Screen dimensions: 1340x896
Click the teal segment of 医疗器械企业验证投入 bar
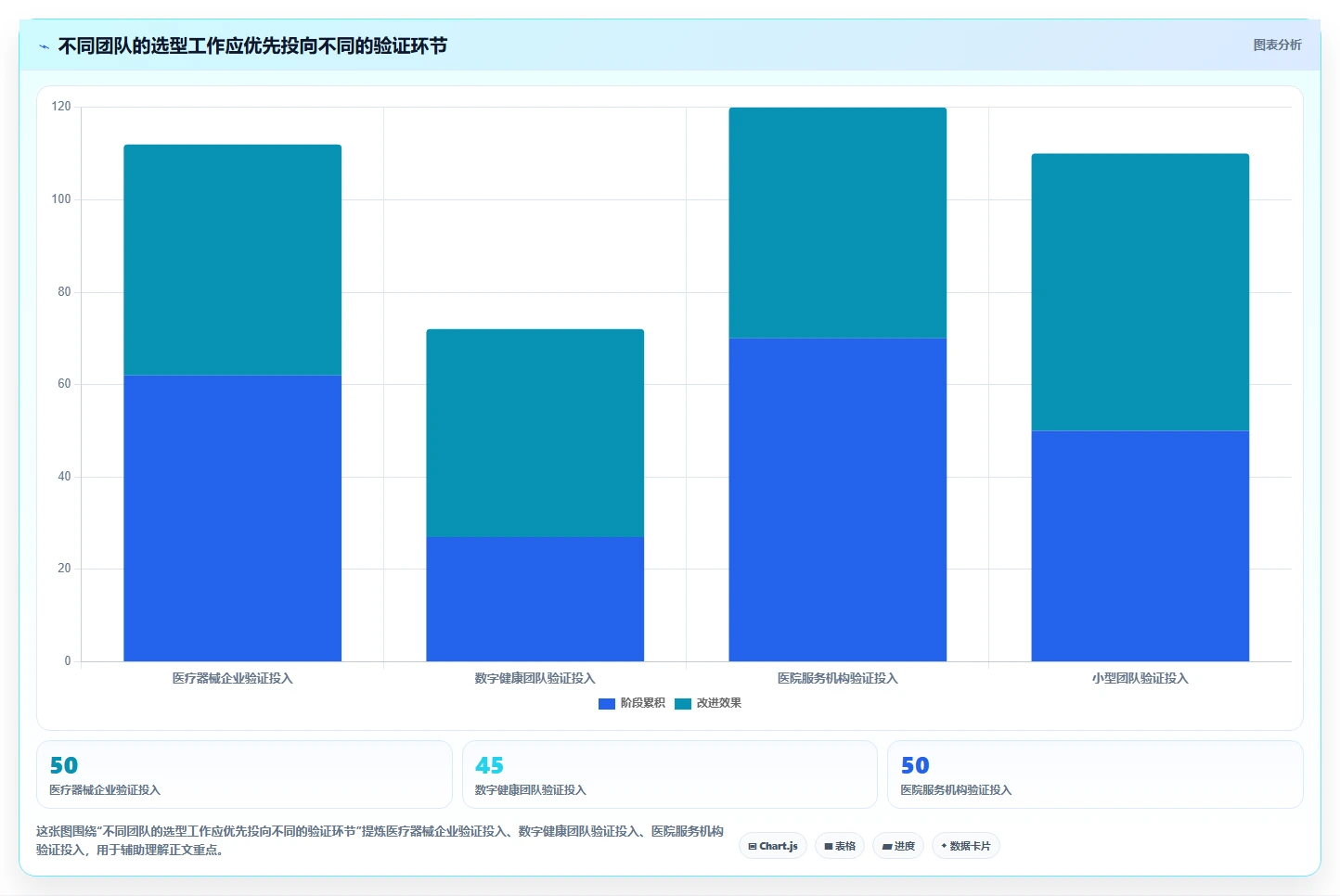pos(233,260)
